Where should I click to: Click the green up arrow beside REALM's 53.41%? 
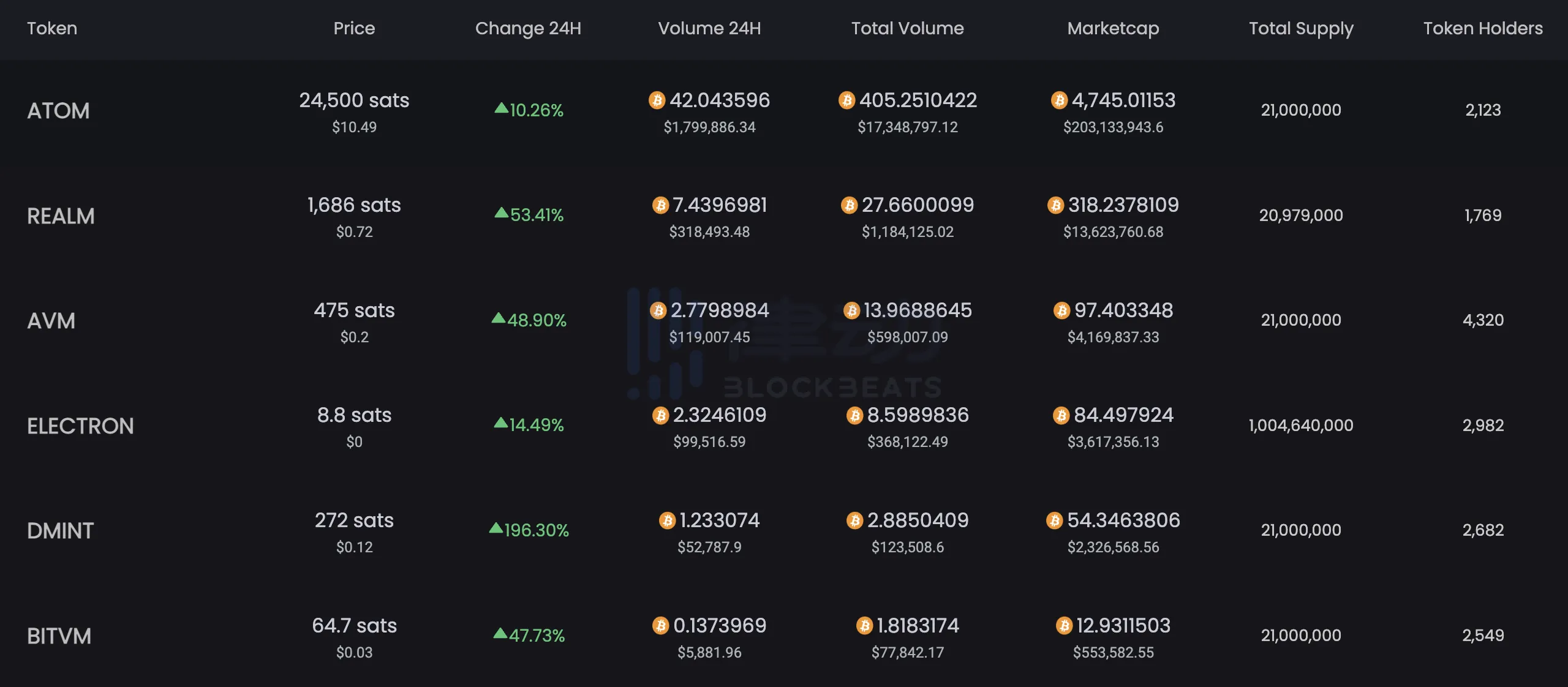point(501,213)
